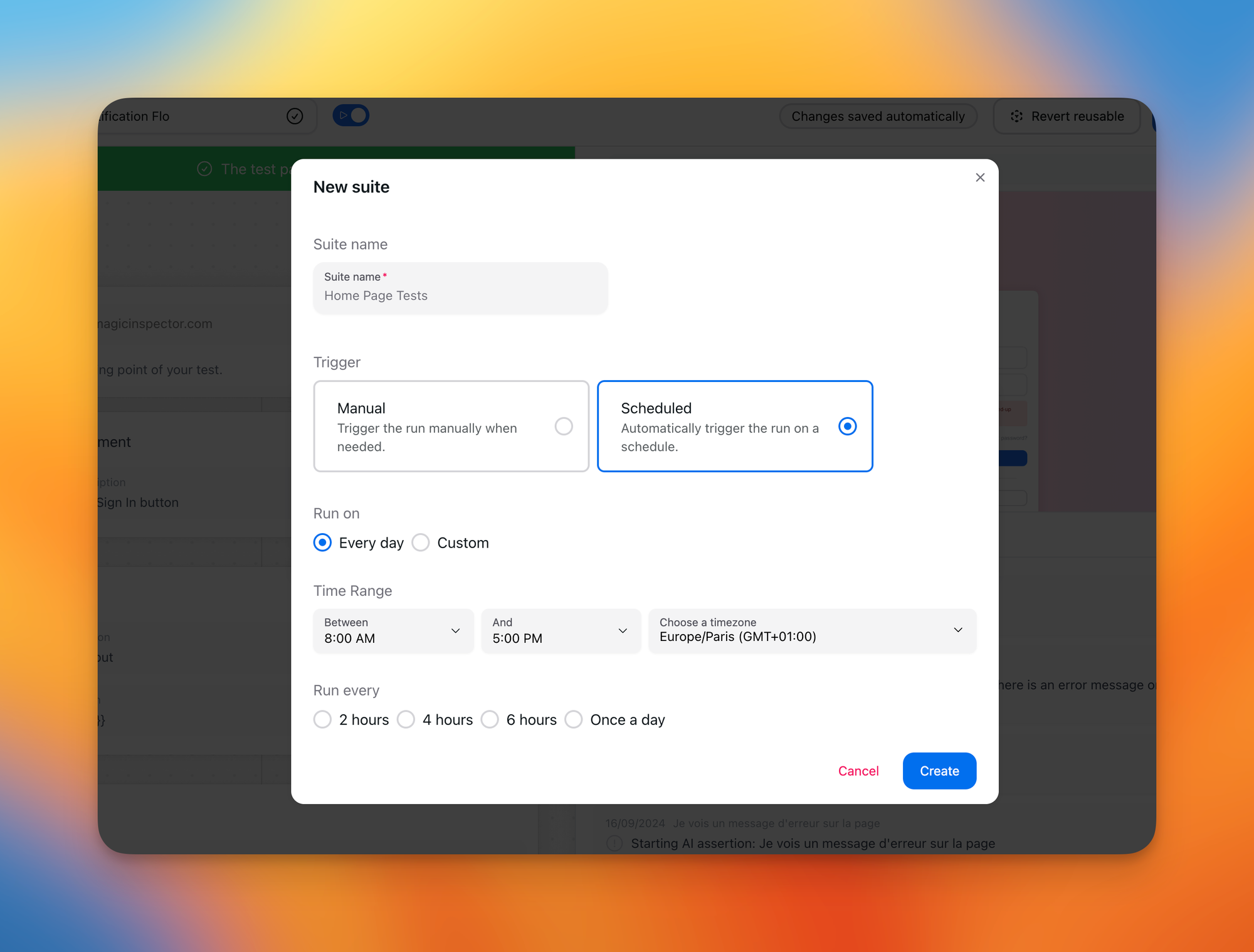Image resolution: width=1254 pixels, height=952 pixels.
Task: Click the test passed check icon
Action: pos(204,169)
